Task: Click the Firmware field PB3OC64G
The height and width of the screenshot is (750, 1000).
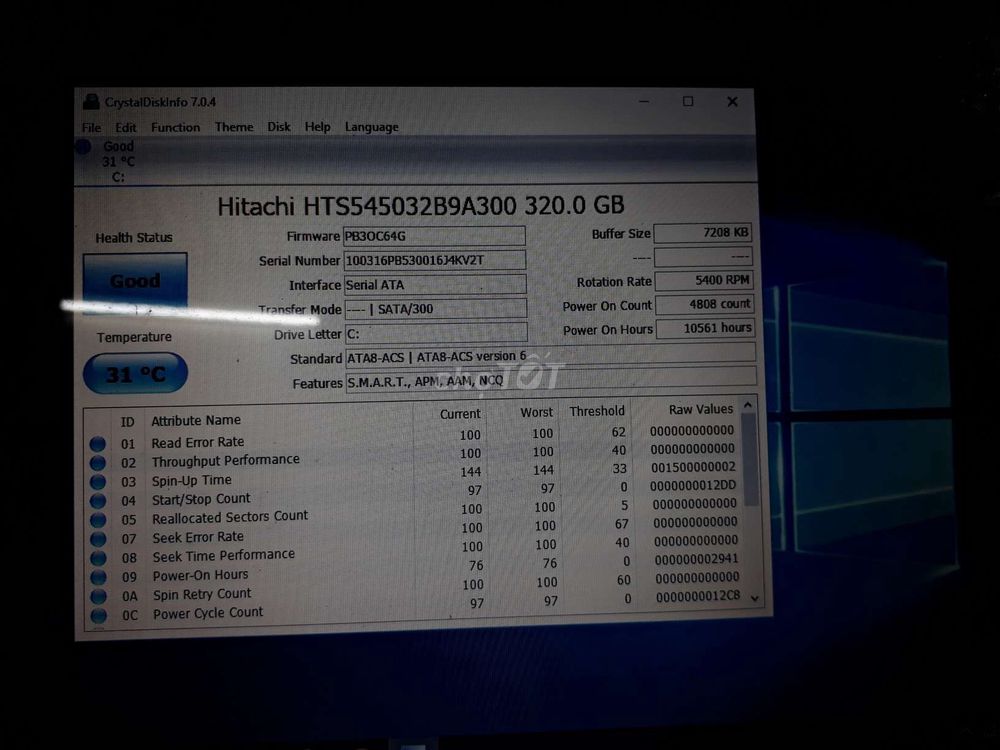Action: click(434, 236)
